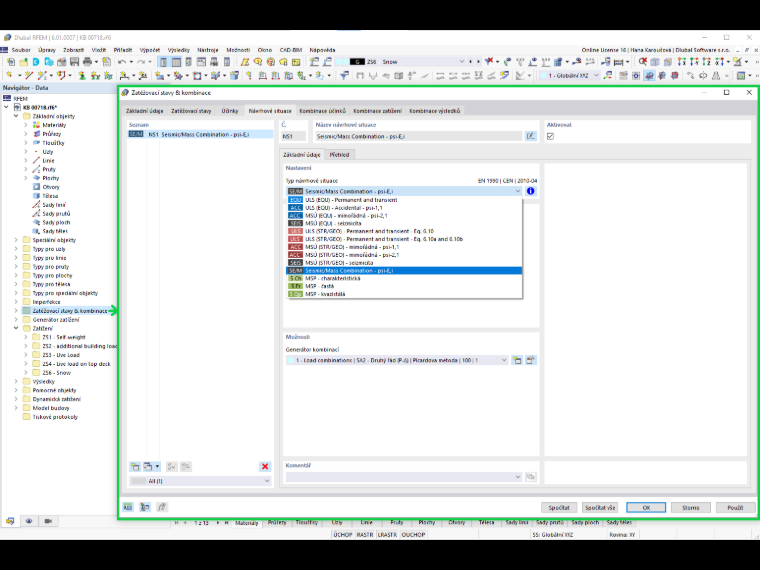Click the Save file toolbar icon
Screen dimensions: 760x570
[74, 62]
